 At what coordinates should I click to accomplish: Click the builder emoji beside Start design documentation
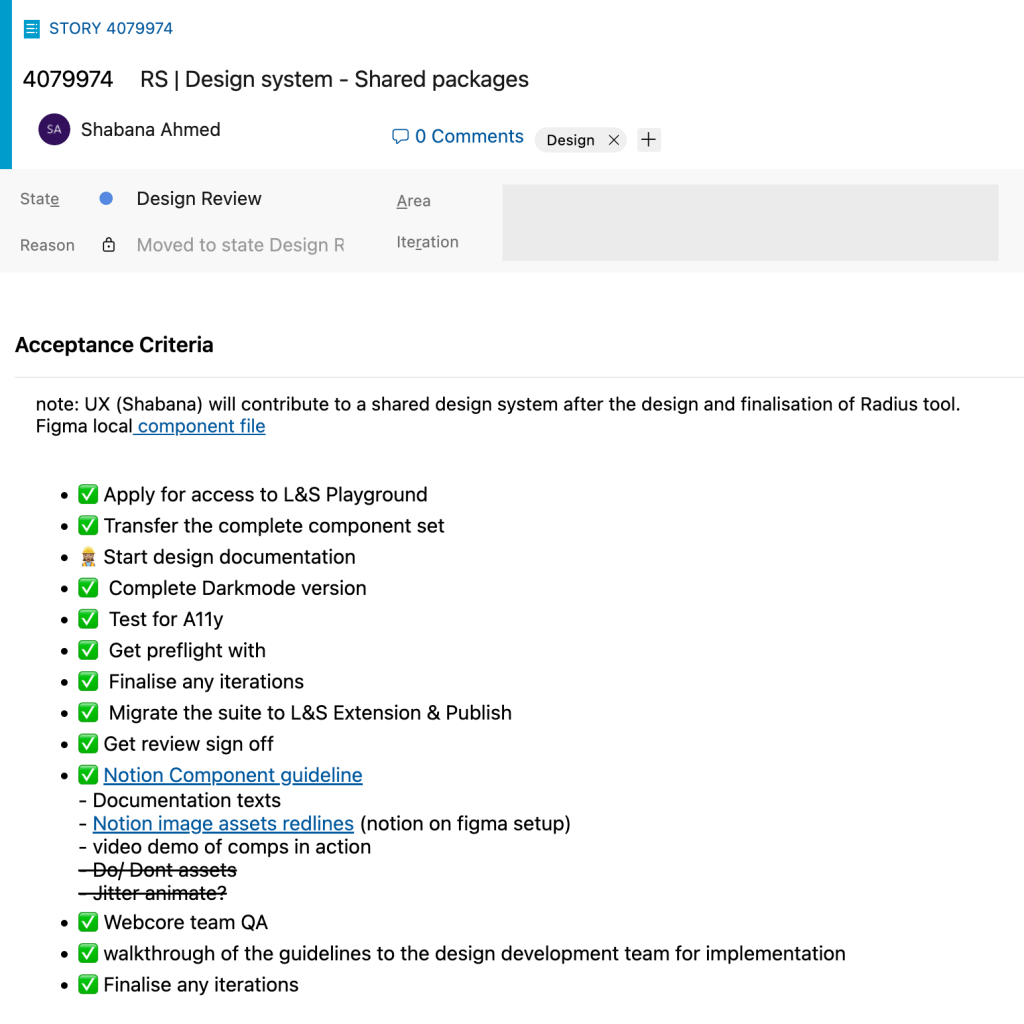(x=88, y=556)
